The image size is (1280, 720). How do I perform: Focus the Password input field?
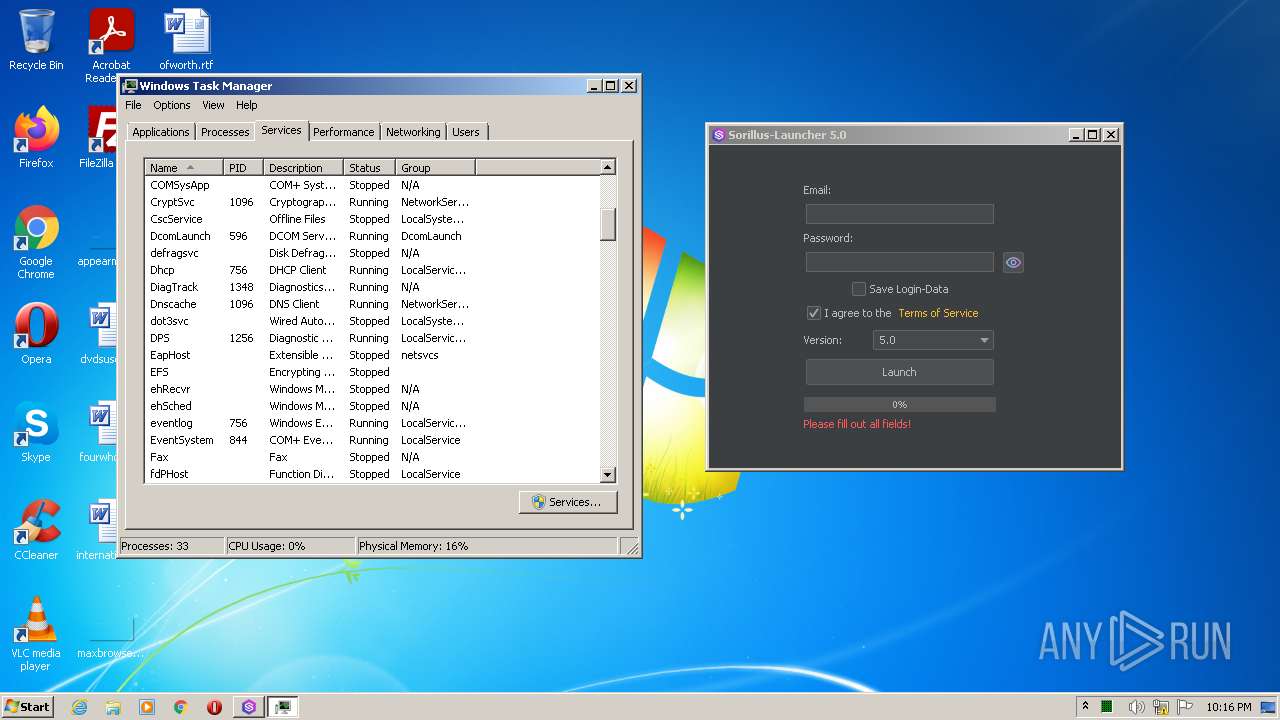(x=899, y=262)
